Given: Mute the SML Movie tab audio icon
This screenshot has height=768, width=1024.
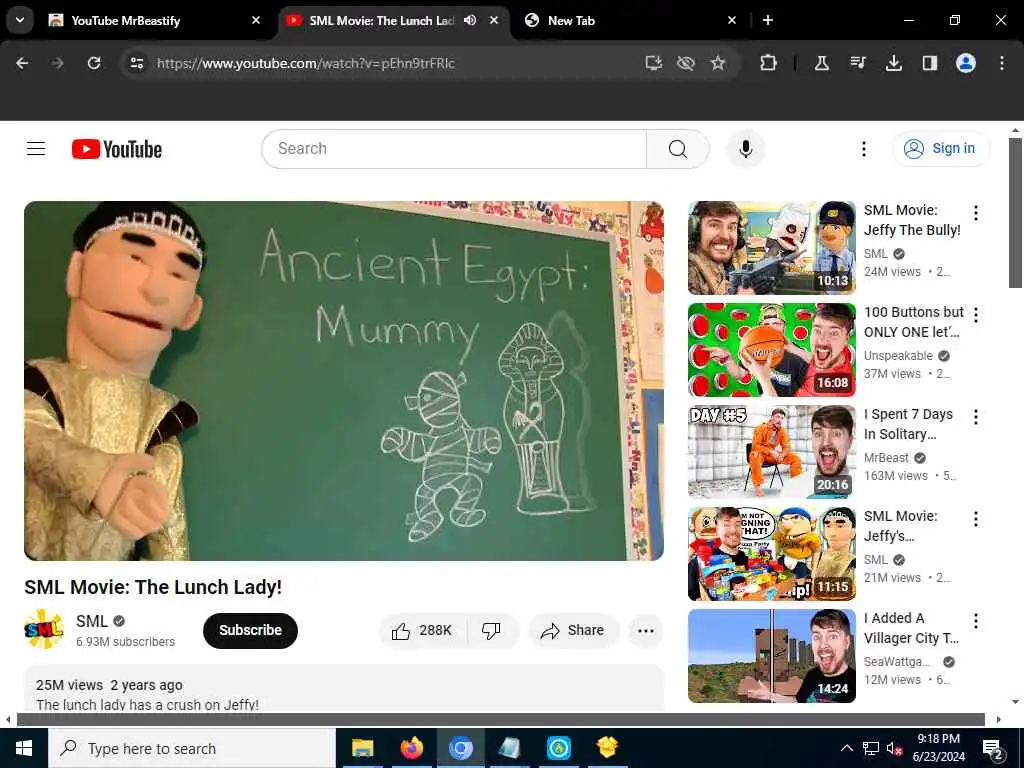Looking at the screenshot, I should [x=470, y=20].
